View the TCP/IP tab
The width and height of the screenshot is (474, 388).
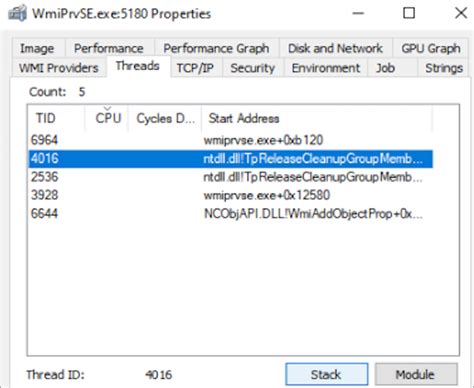tap(195, 68)
